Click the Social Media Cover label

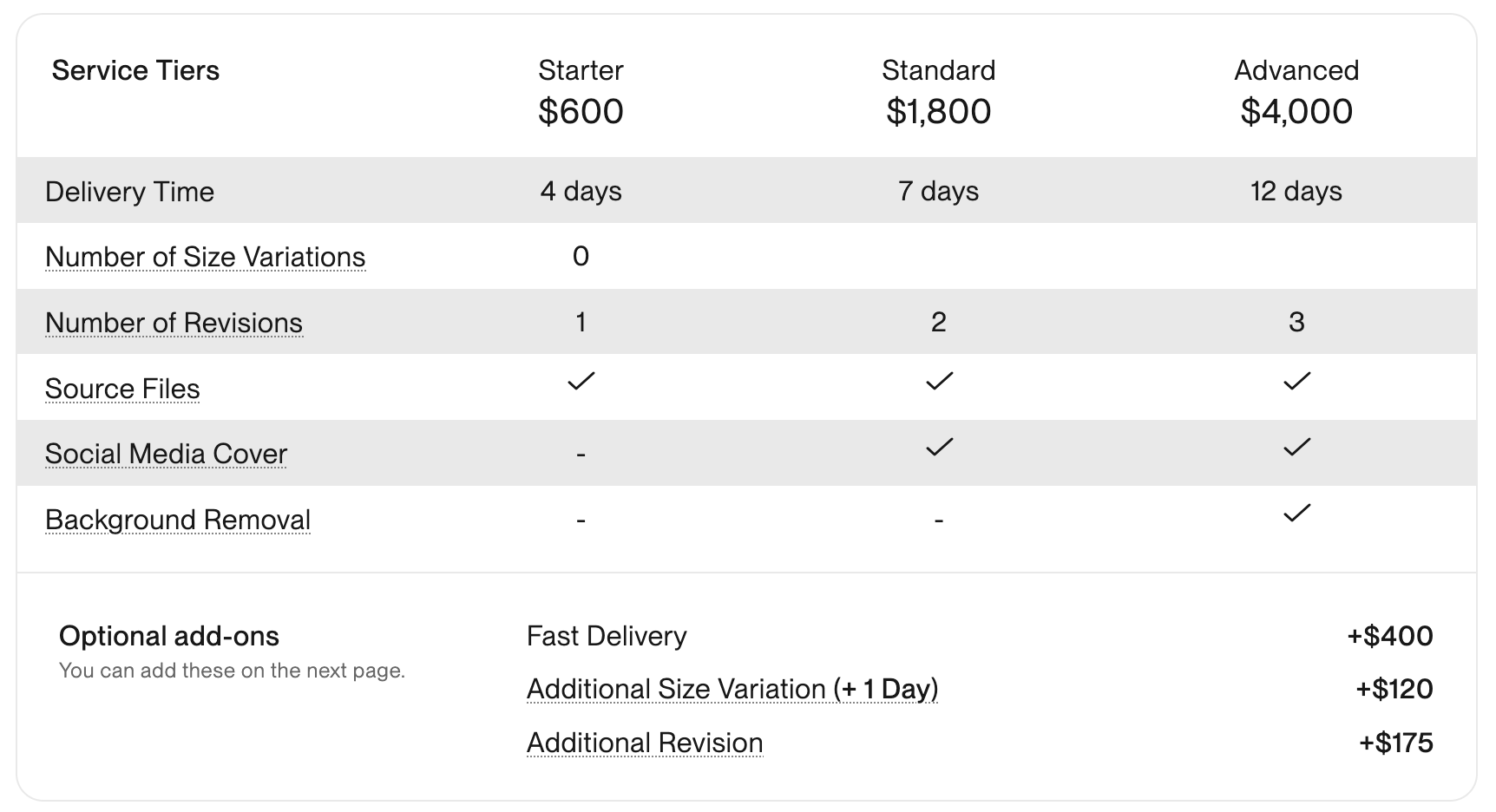point(166,454)
